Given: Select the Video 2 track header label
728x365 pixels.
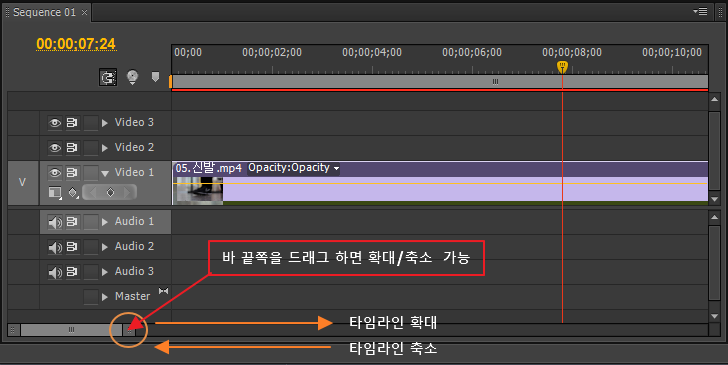Looking at the screenshot, I should tap(134, 148).
